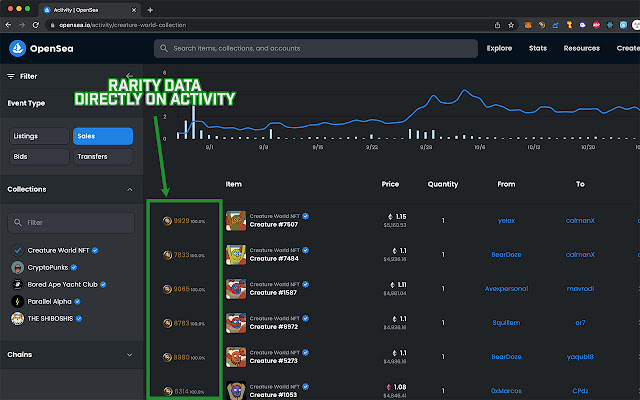Image resolution: width=640 pixels, height=400 pixels.
Task: Toggle the Sales event type filter
Action: point(102,136)
